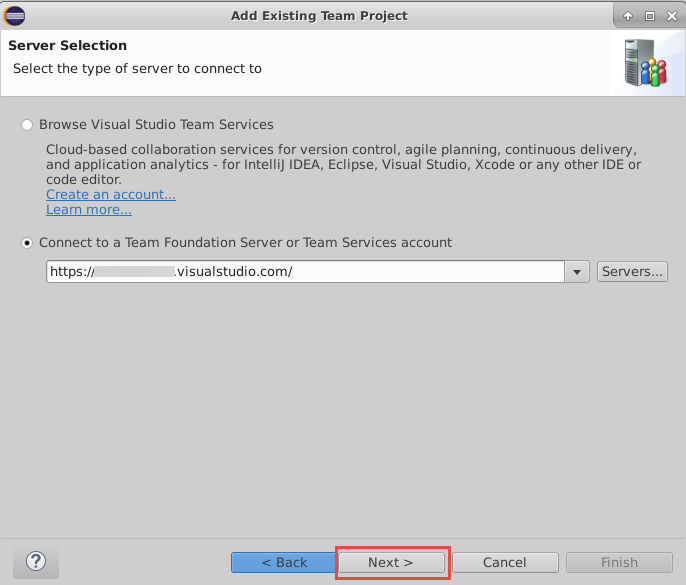Click the Server Selection heading text

click(x=67, y=46)
